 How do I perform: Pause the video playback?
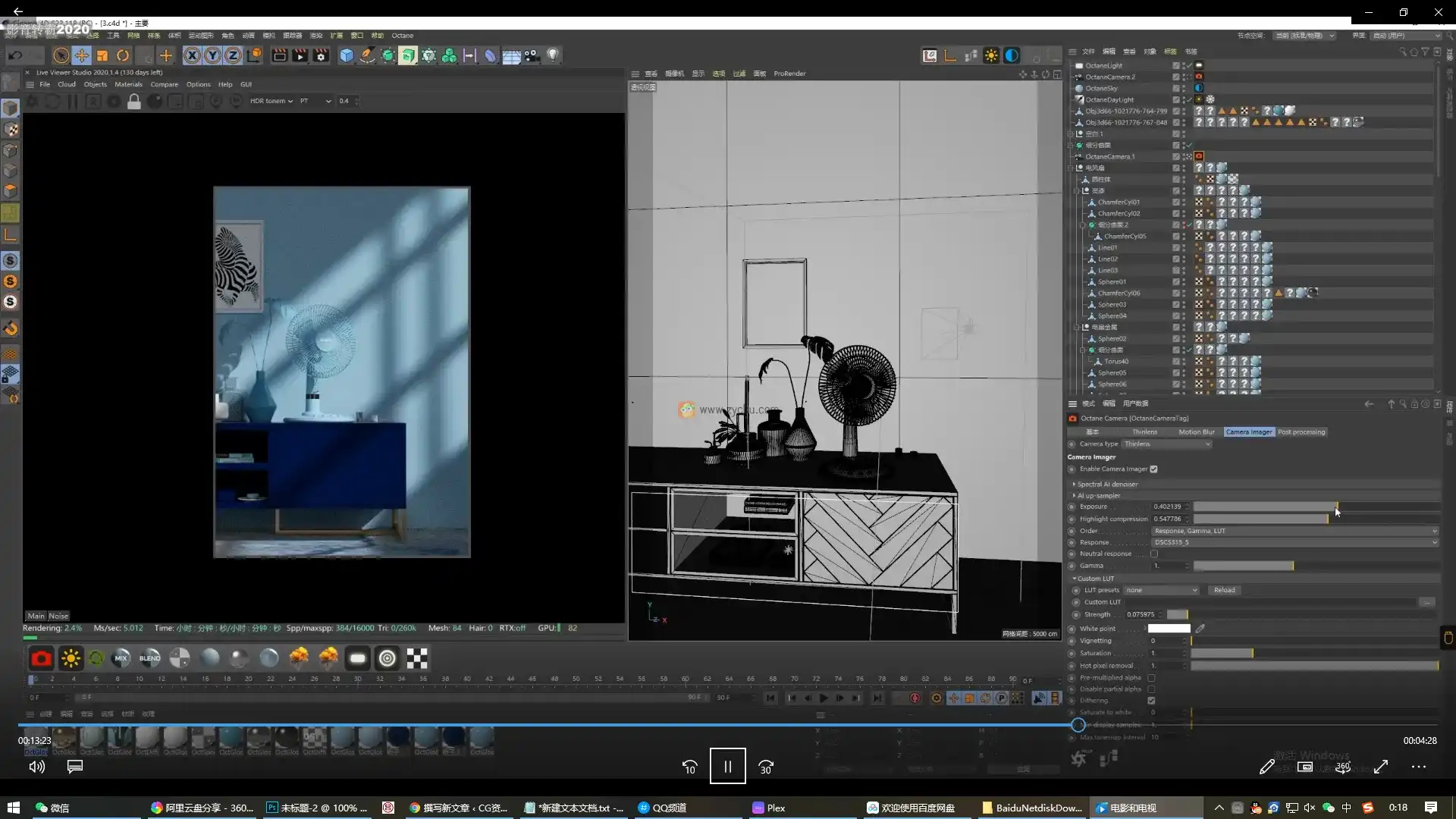[727, 767]
